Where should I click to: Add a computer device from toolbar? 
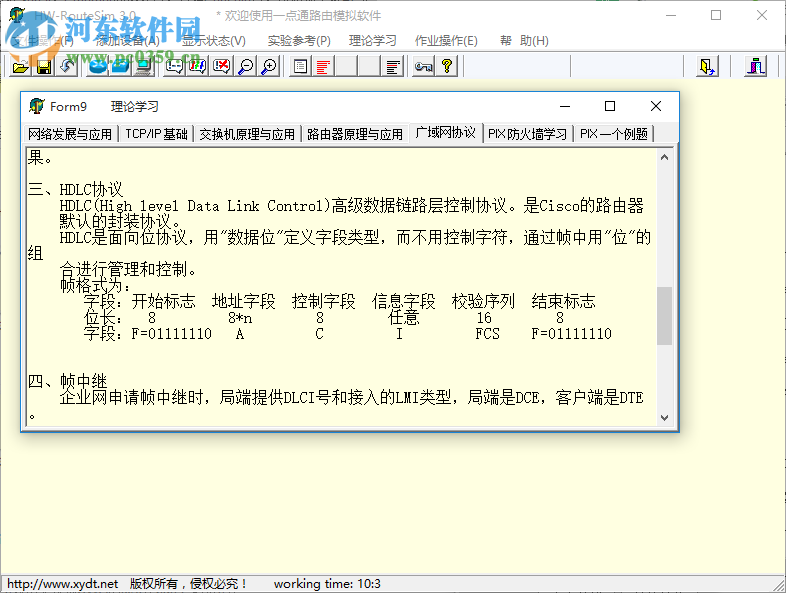144,67
